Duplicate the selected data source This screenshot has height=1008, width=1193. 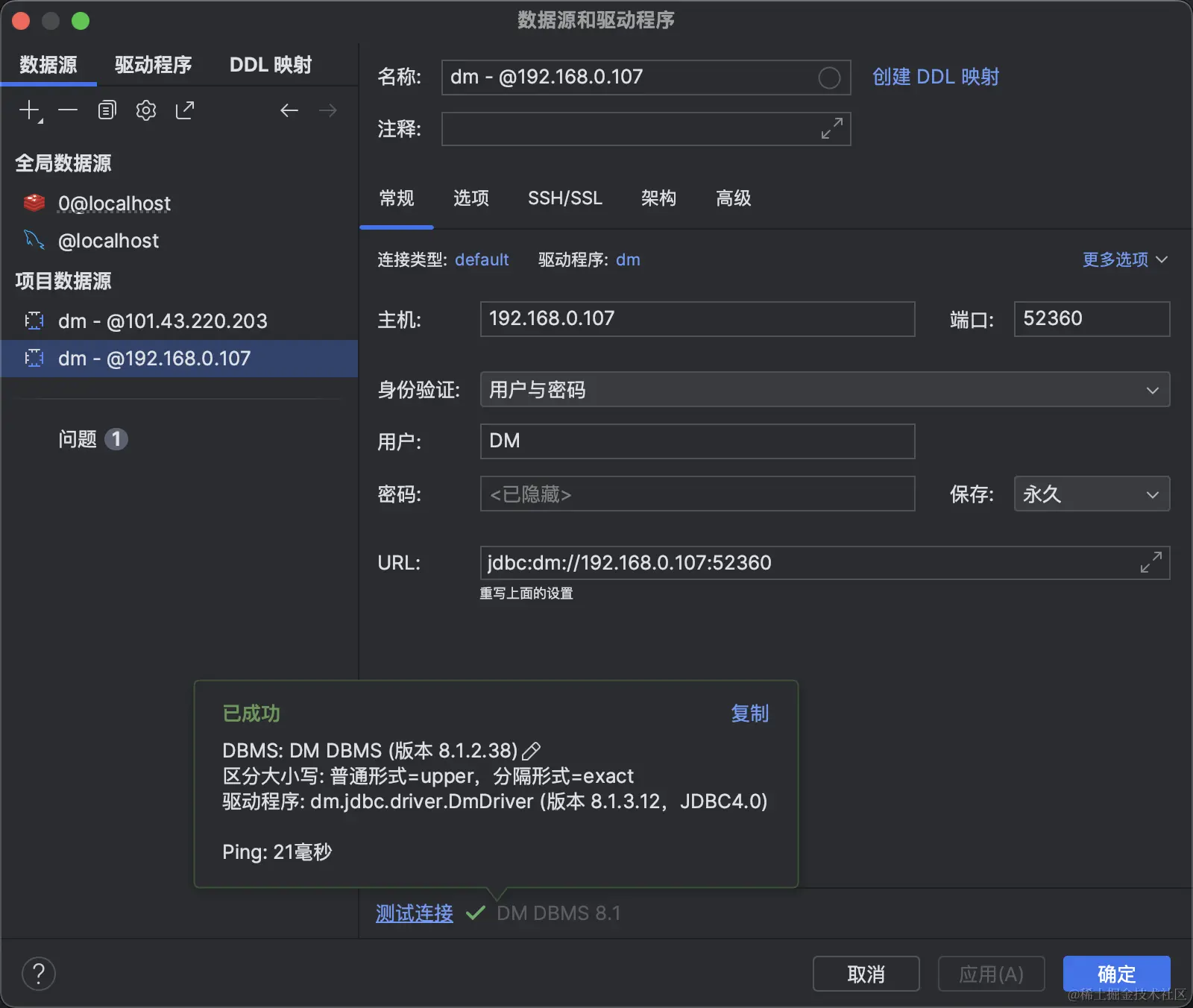point(107,110)
